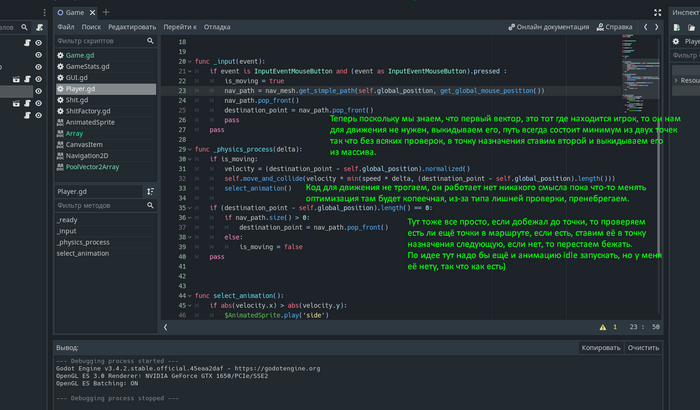Toggle visibility of the topmost scene node
Image resolution: width=700 pixels, height=410 pixels.
click(x=39, y=43)
